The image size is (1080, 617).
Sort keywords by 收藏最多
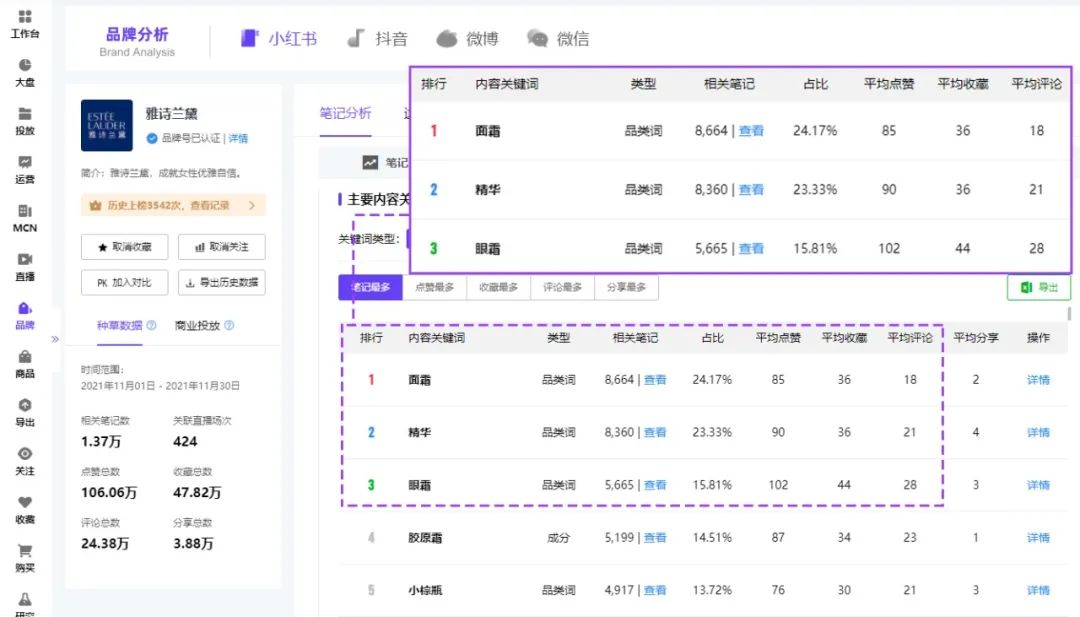coord(499,287)
